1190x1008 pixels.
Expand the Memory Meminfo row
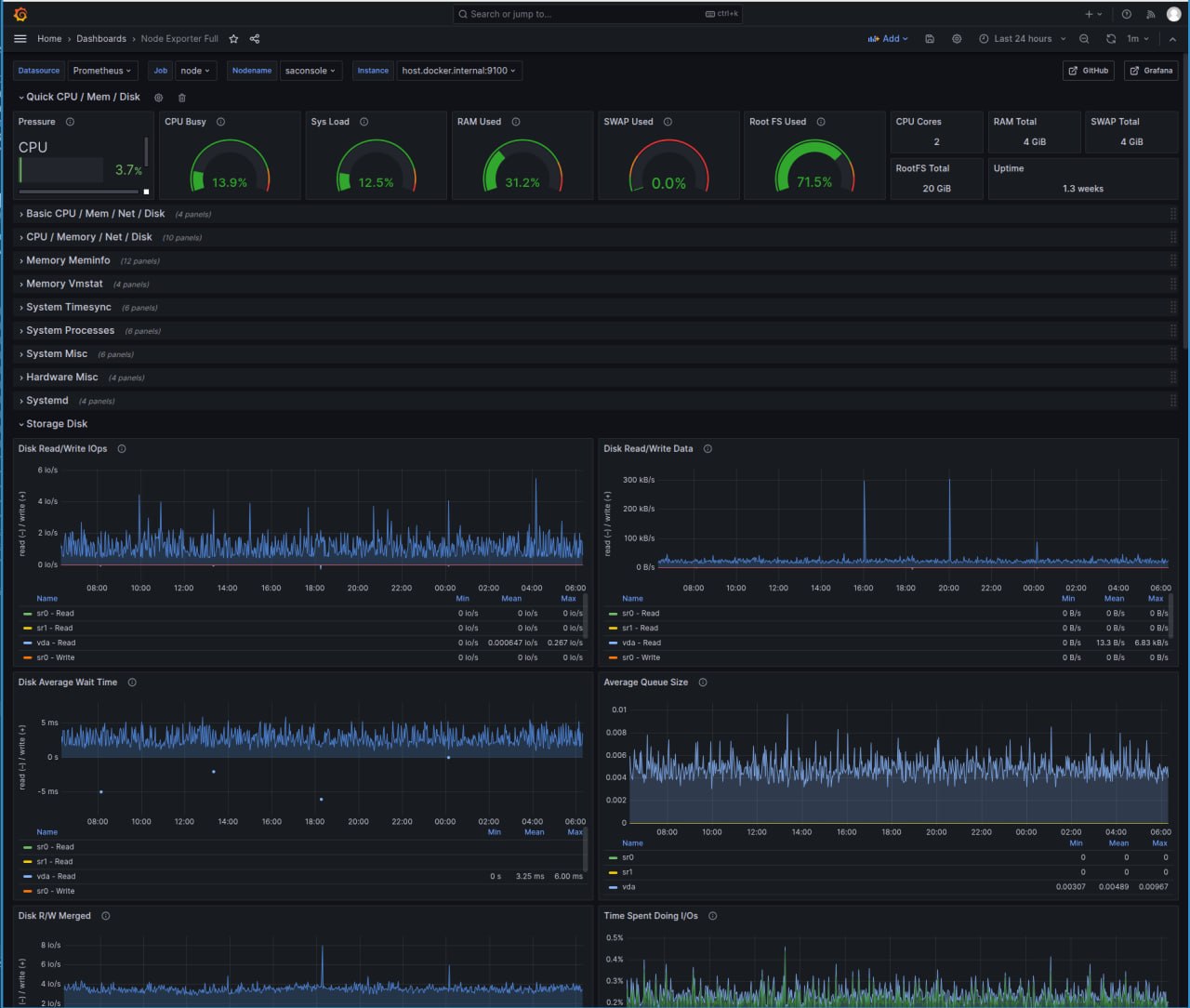[x=64, y=260]
